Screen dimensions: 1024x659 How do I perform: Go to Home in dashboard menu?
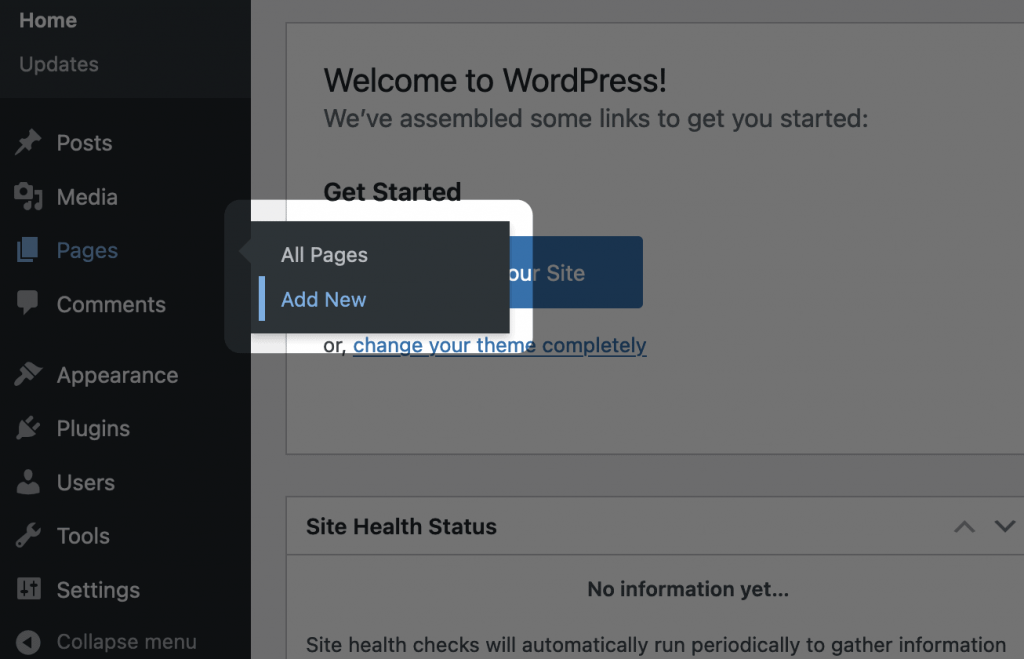tap(48, 20)
